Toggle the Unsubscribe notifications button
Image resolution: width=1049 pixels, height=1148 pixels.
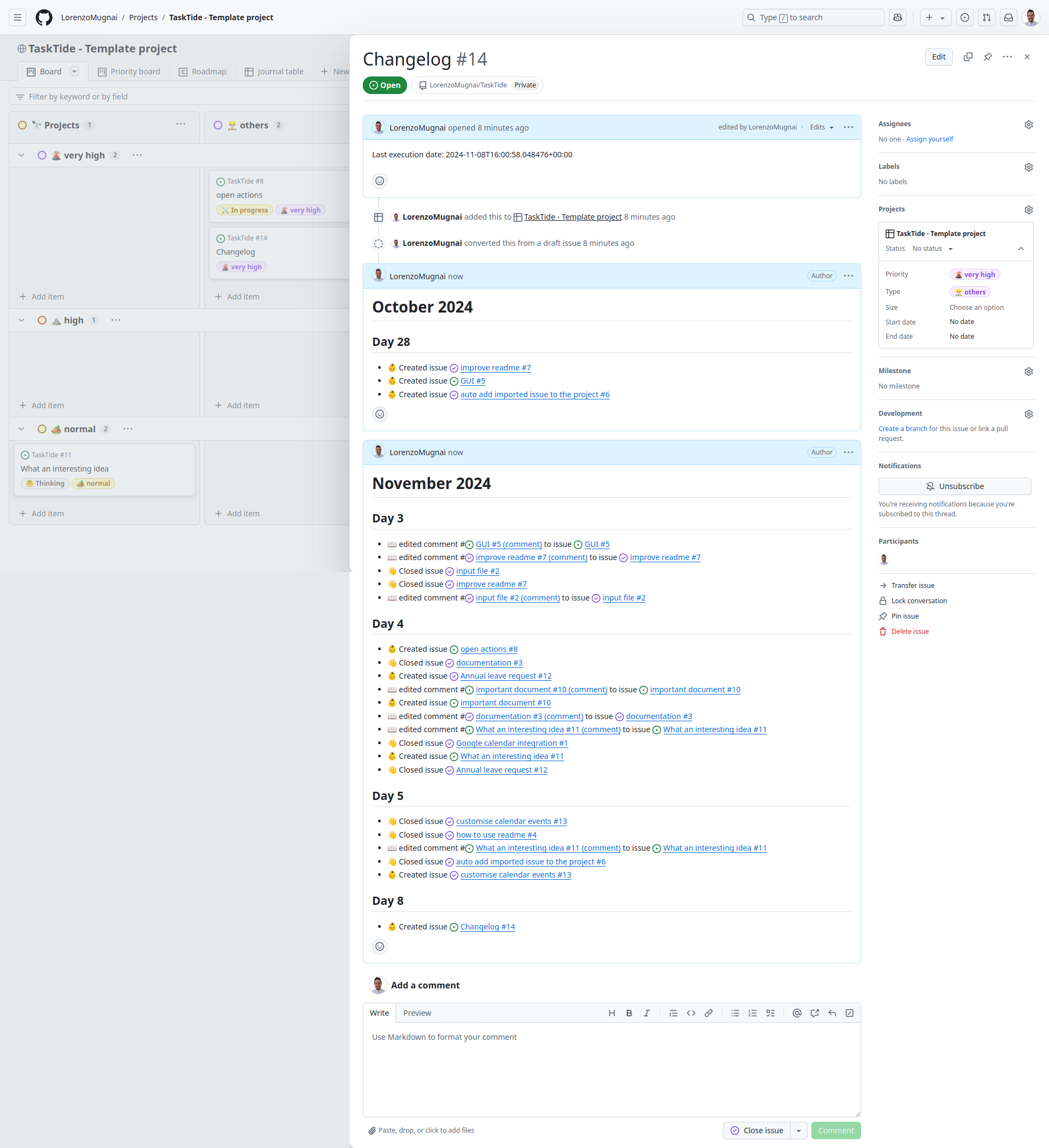[955, 486]
